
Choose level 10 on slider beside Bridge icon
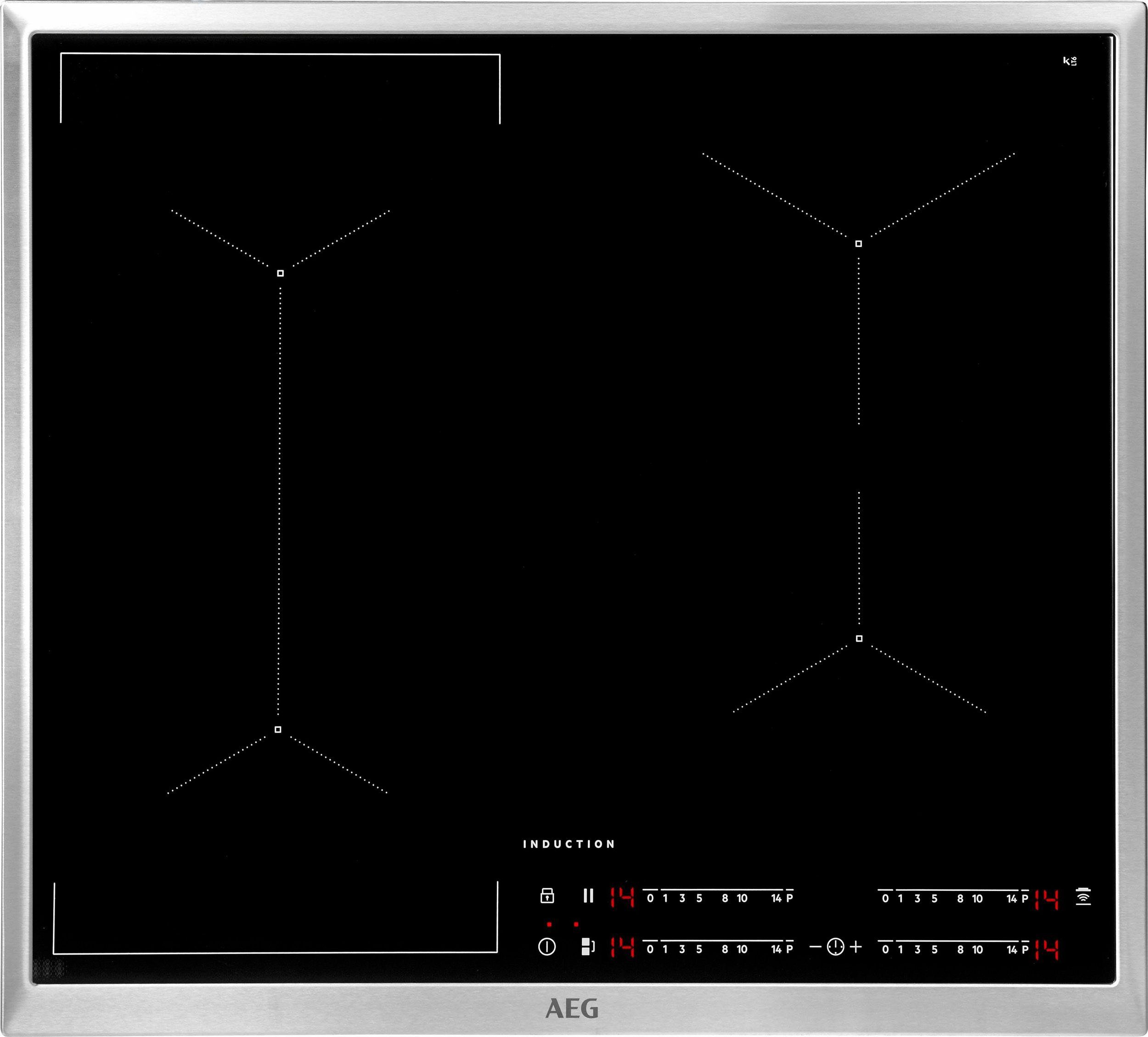point(742,949)
